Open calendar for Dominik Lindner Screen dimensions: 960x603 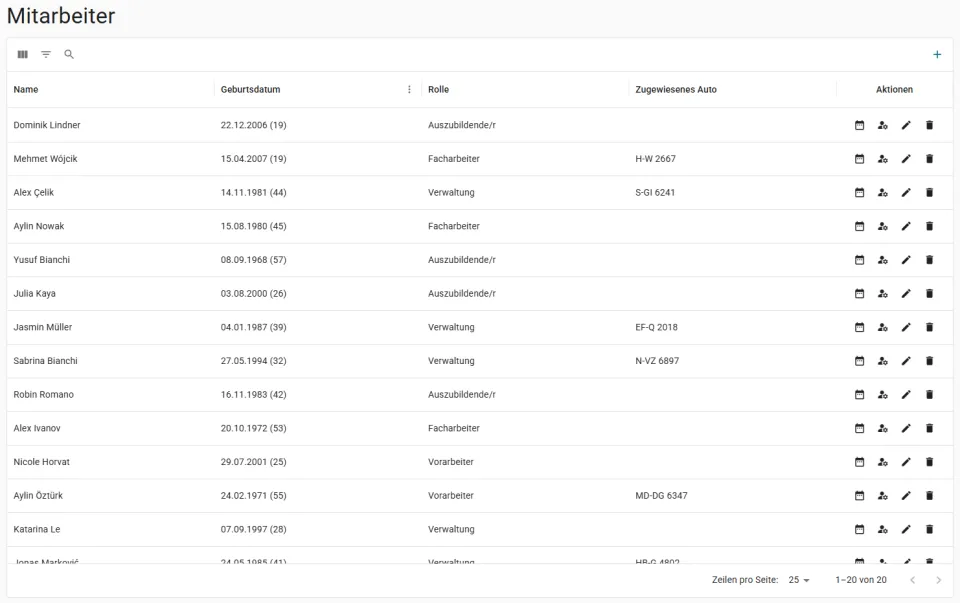coord(860,125)
